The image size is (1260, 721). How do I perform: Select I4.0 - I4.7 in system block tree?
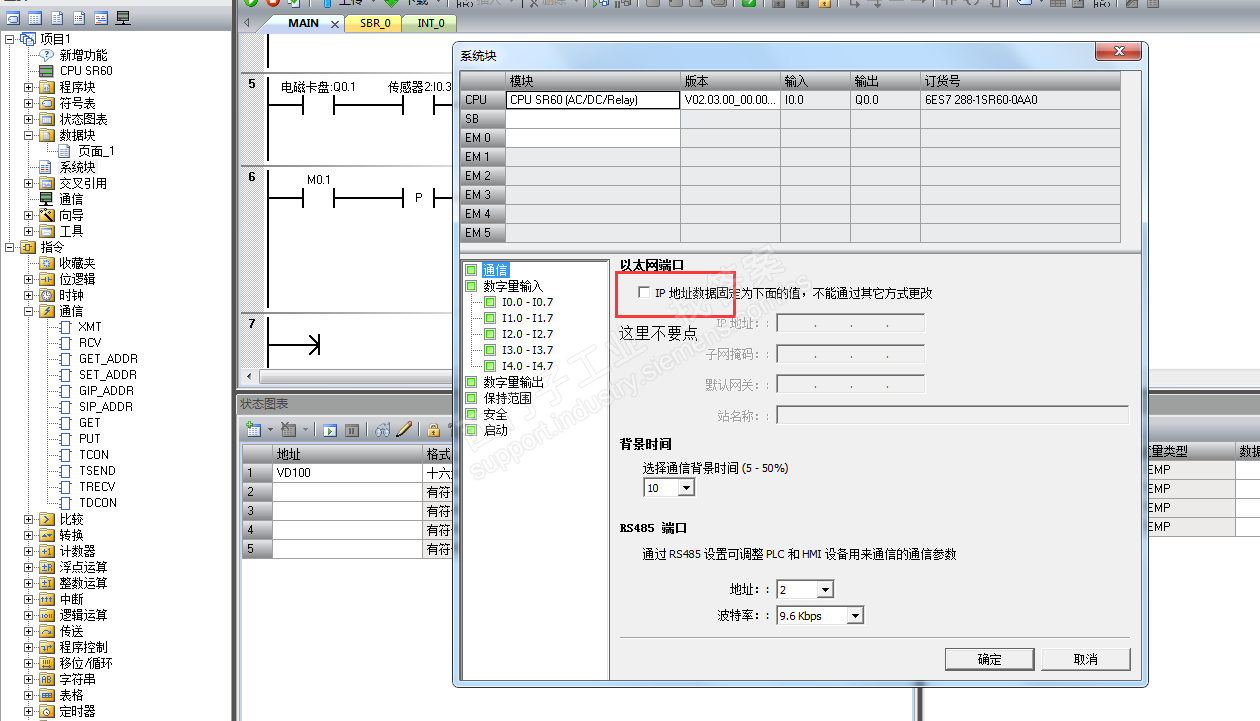[527, 366]
